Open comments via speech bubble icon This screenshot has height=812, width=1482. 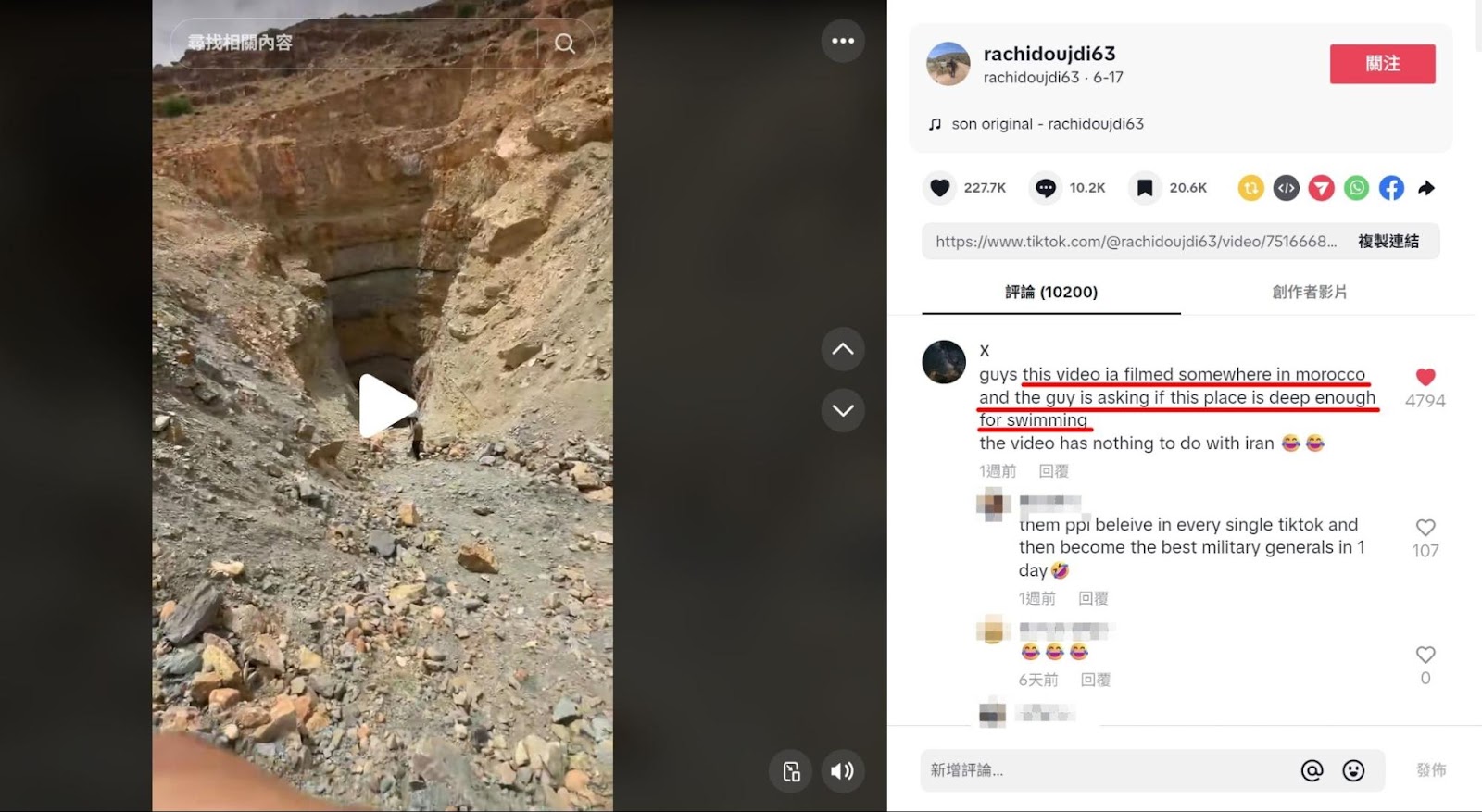point(1046,188)
